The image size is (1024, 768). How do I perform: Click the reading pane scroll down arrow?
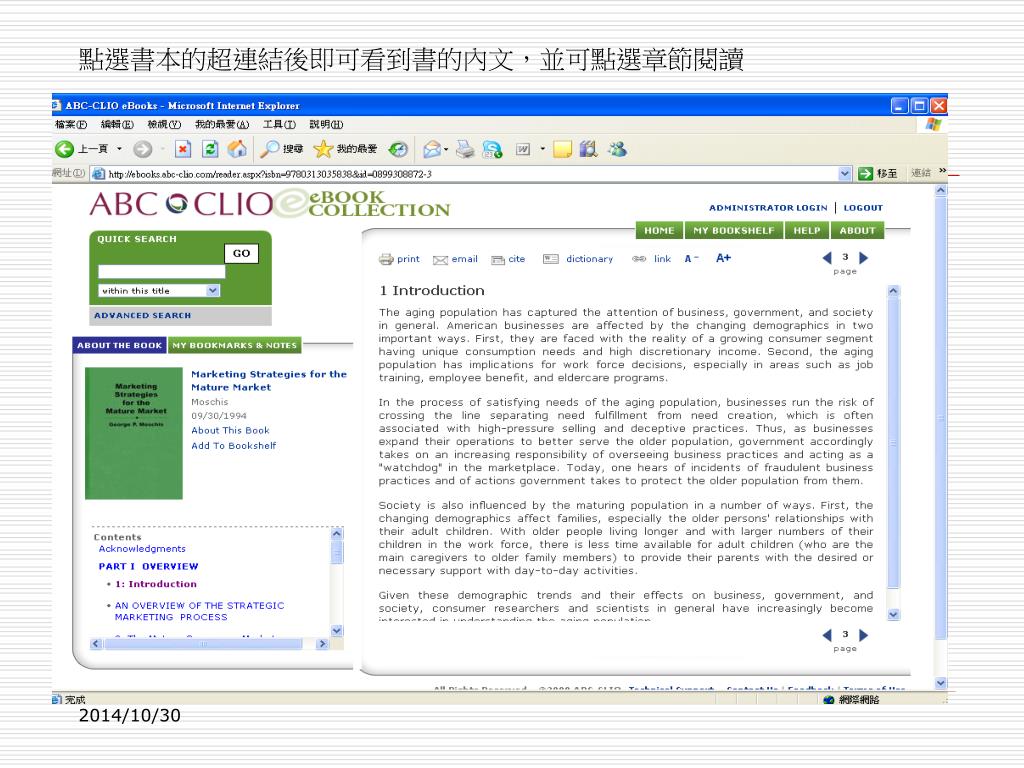893,615
